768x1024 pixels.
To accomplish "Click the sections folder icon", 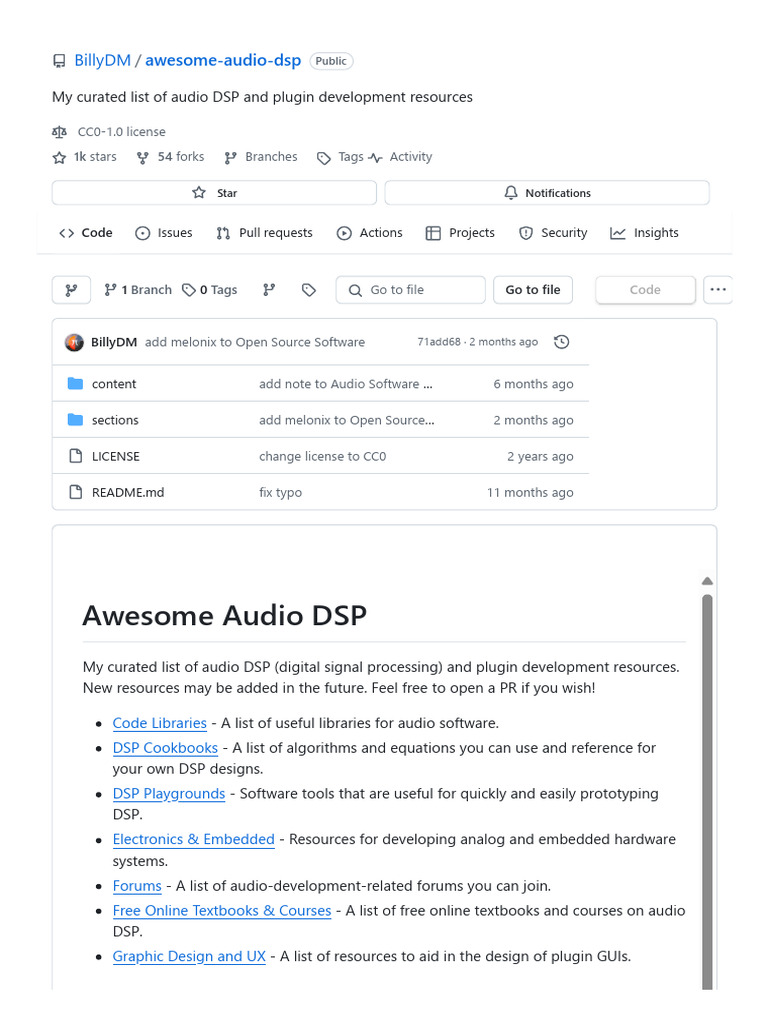I will tap(76, 419).
